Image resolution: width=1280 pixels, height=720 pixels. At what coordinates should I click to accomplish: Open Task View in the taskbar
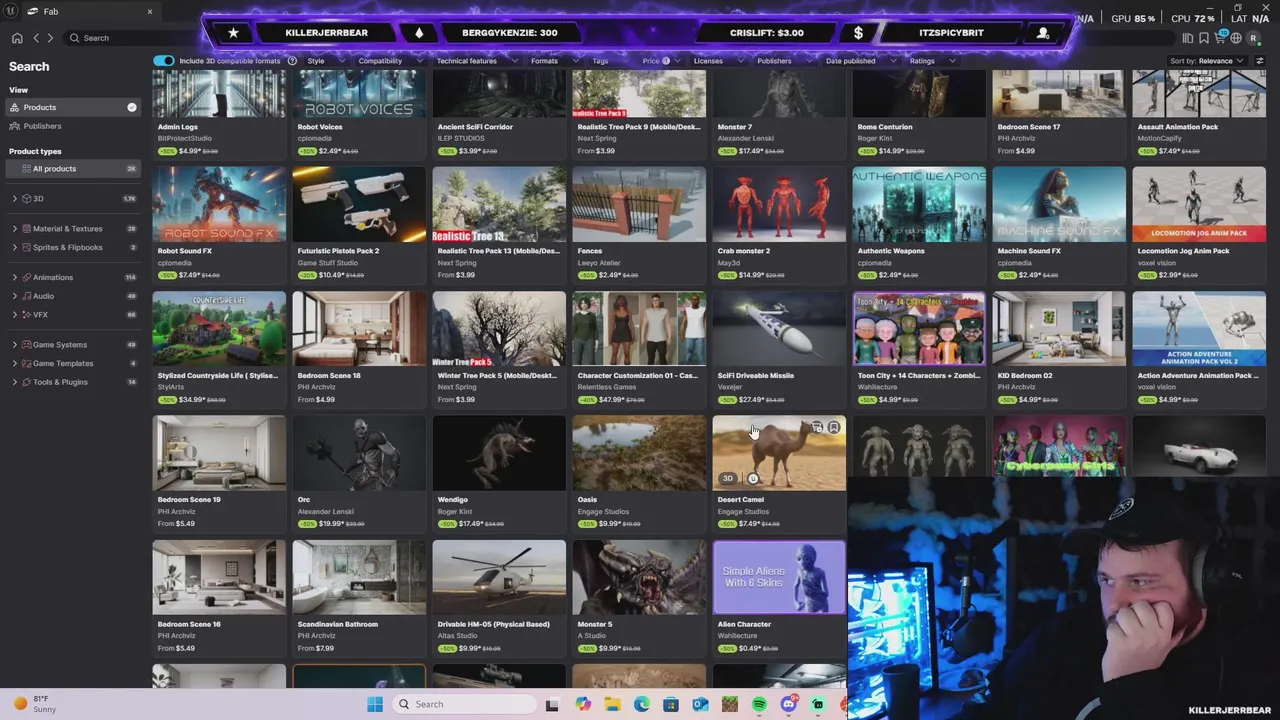551,704
